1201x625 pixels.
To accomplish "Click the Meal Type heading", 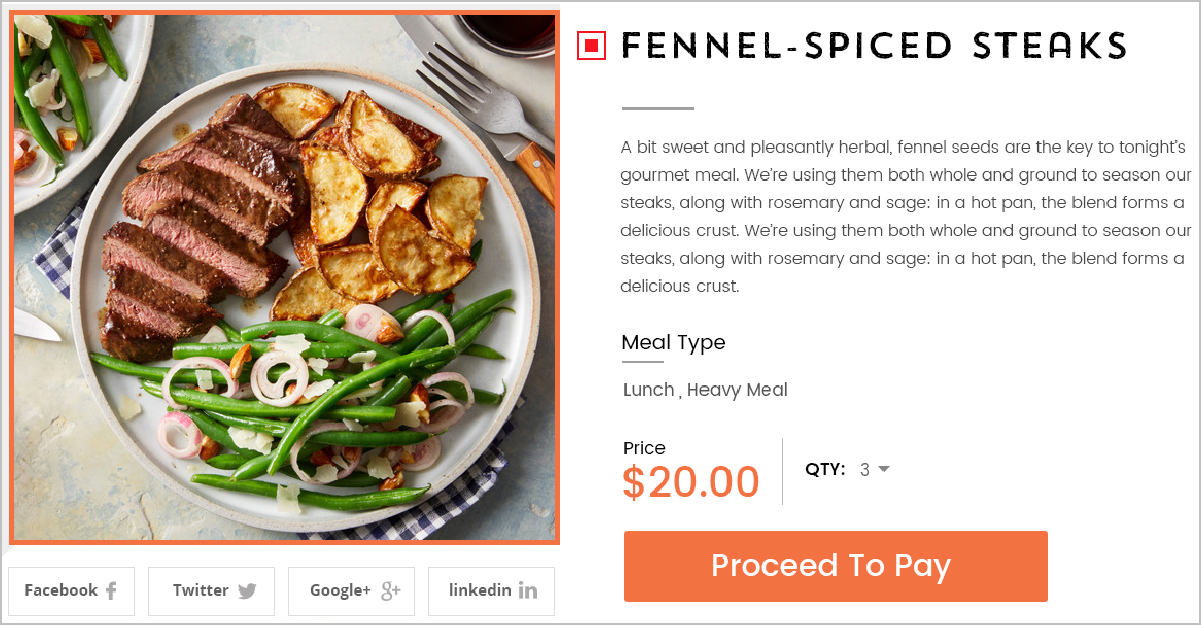I will [x=673, y=342].
